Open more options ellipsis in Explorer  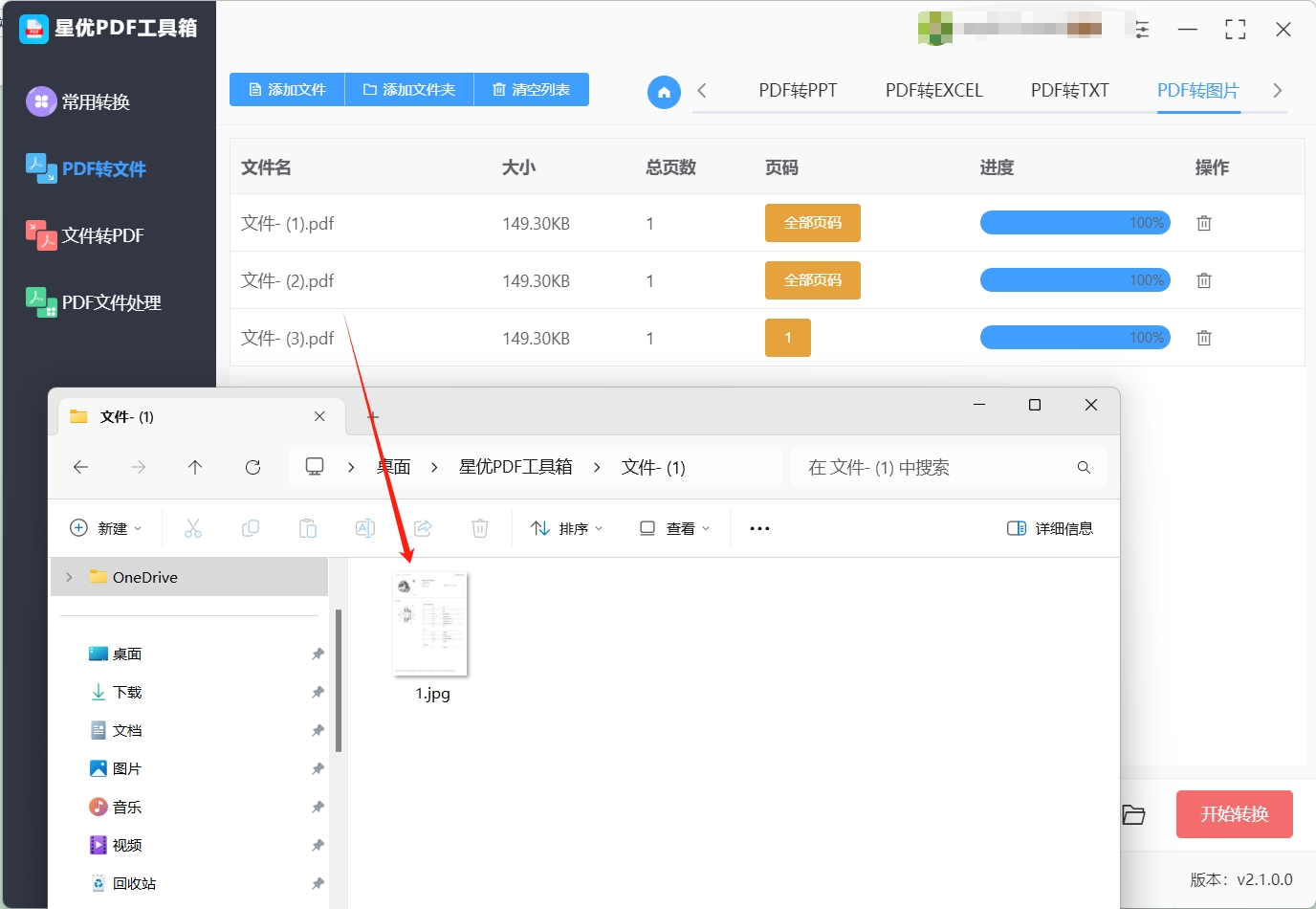click(x=759, y=528)
